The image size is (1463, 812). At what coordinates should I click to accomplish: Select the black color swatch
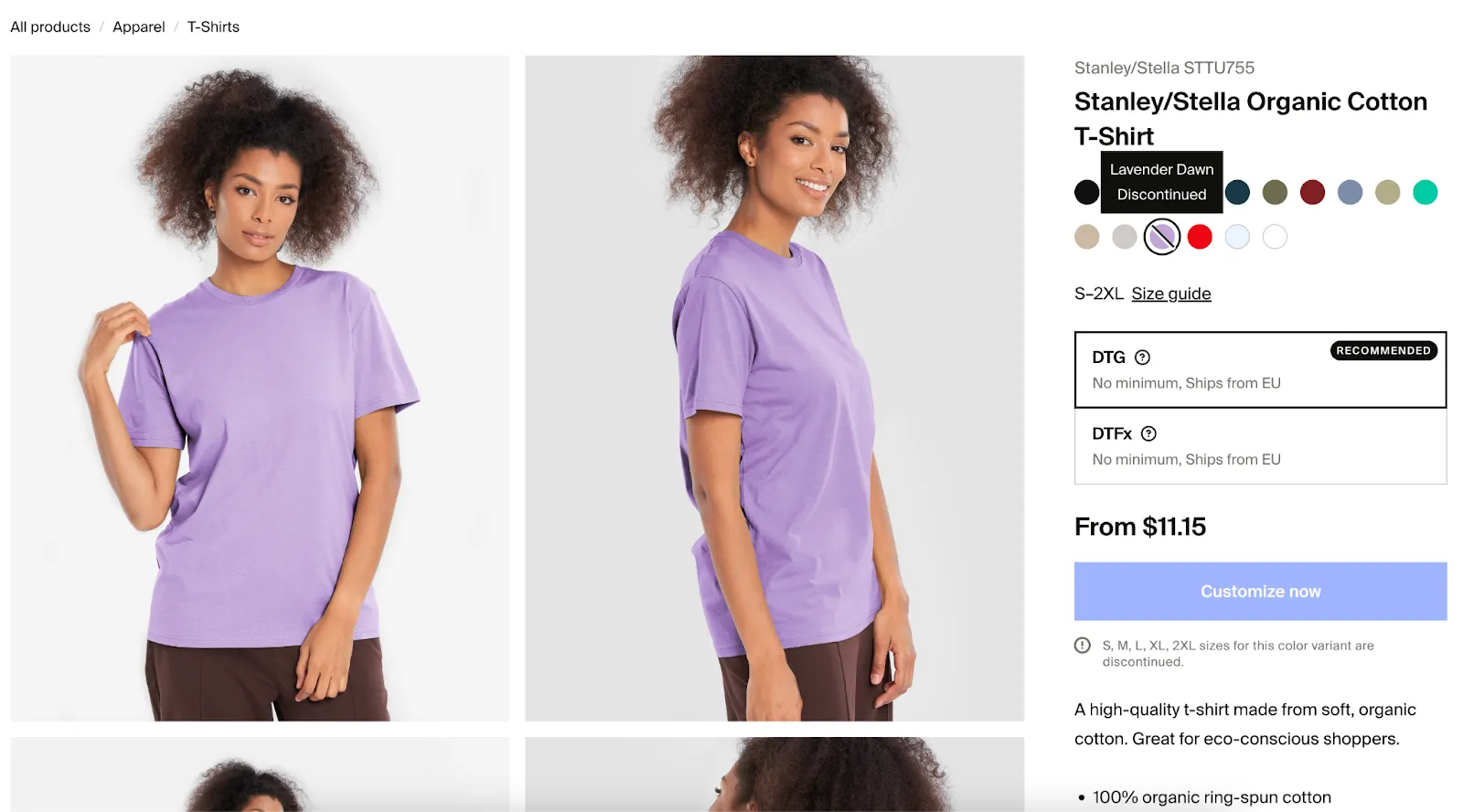1087,192
